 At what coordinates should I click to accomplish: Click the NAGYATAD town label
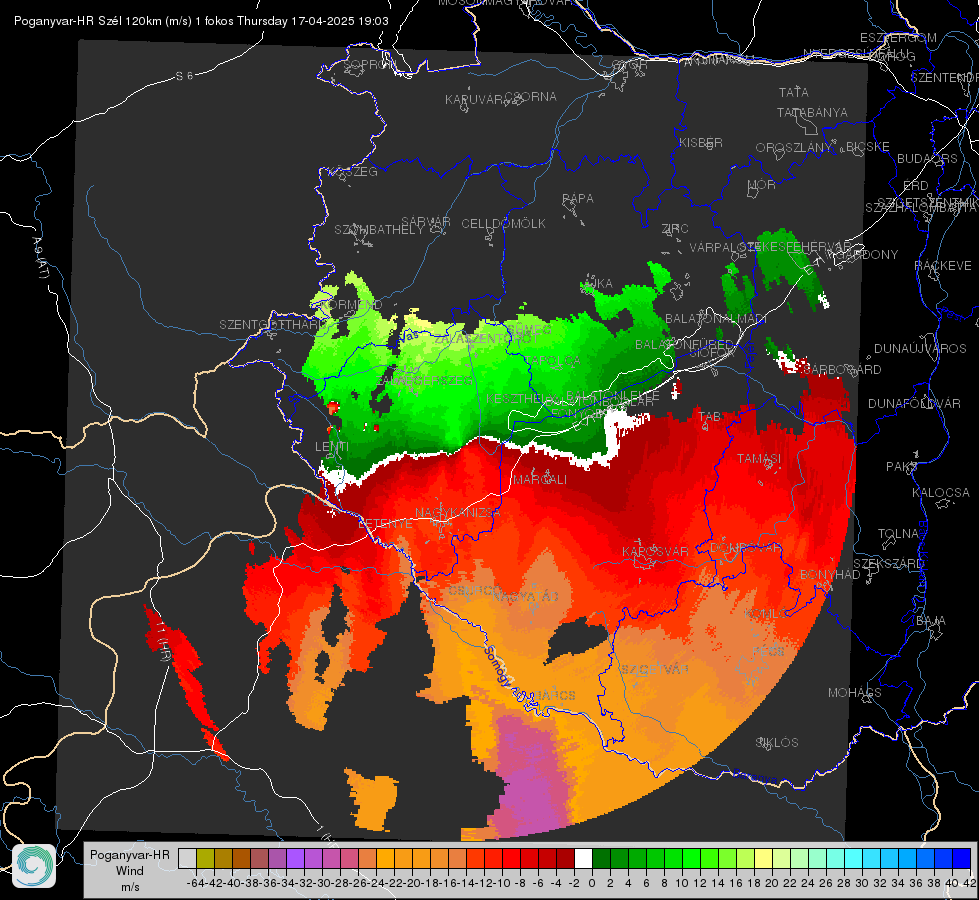pyautogui.click(x=525, y=597)
